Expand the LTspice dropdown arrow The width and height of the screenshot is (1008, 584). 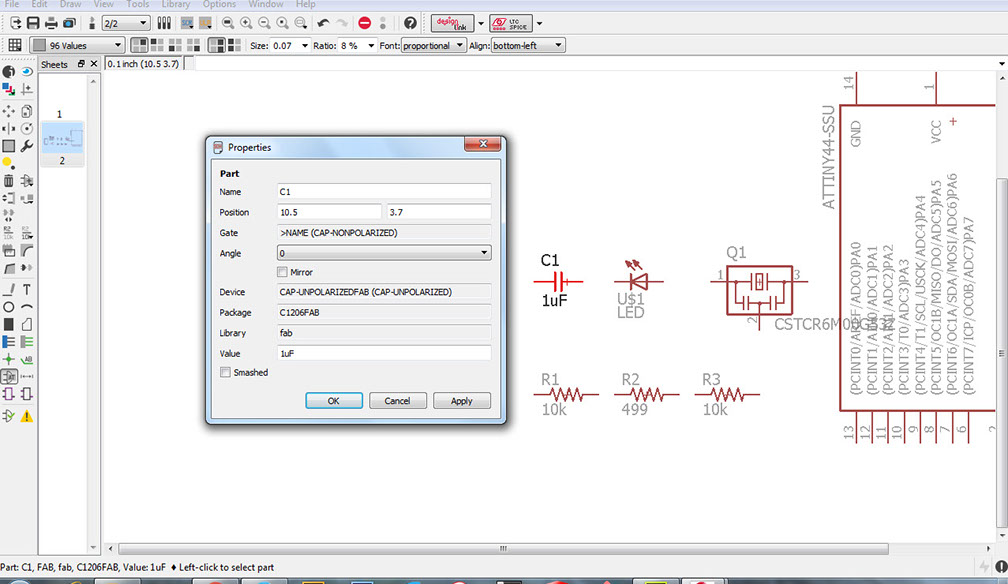[539, 24]
